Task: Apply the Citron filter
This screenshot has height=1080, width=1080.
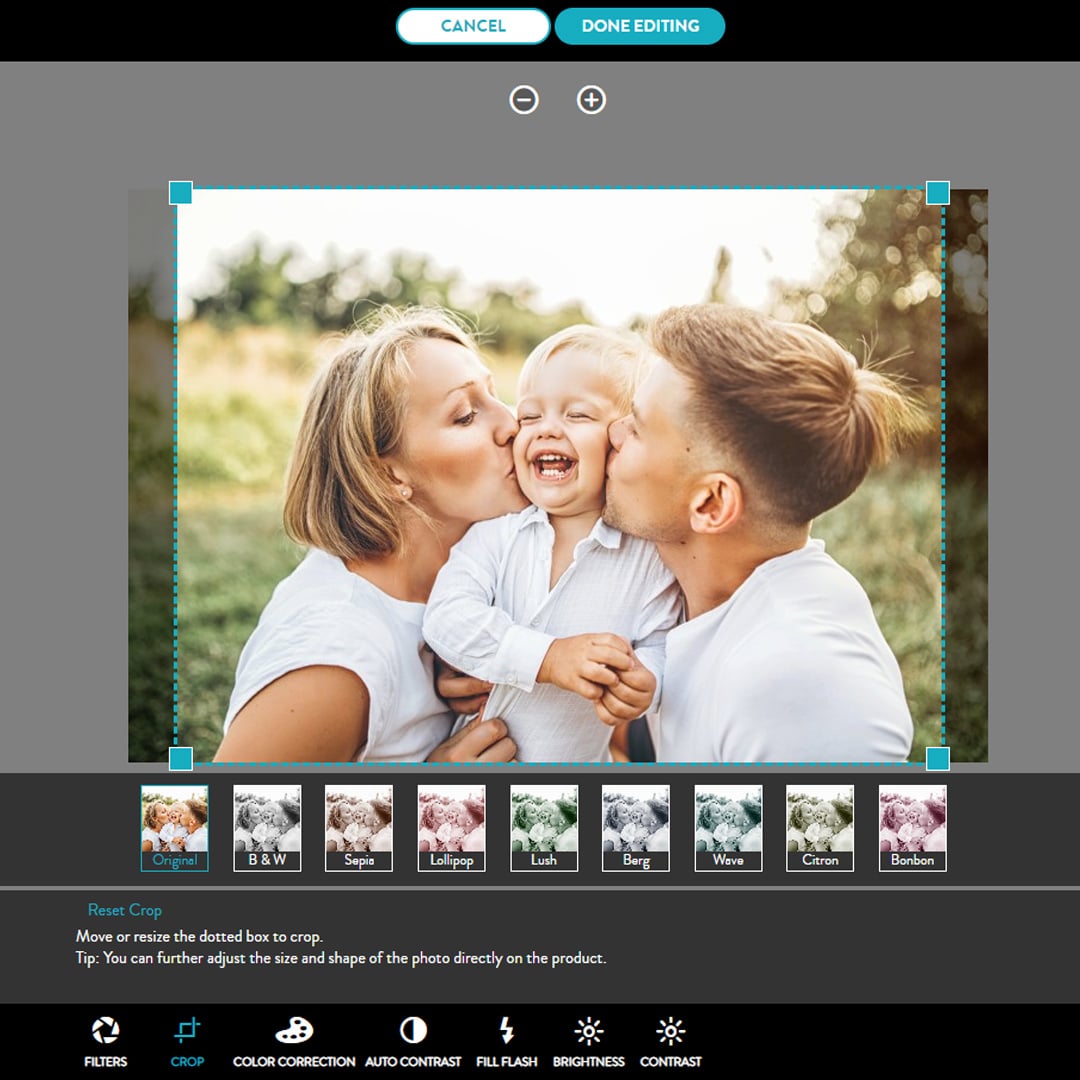Action: 819,828
